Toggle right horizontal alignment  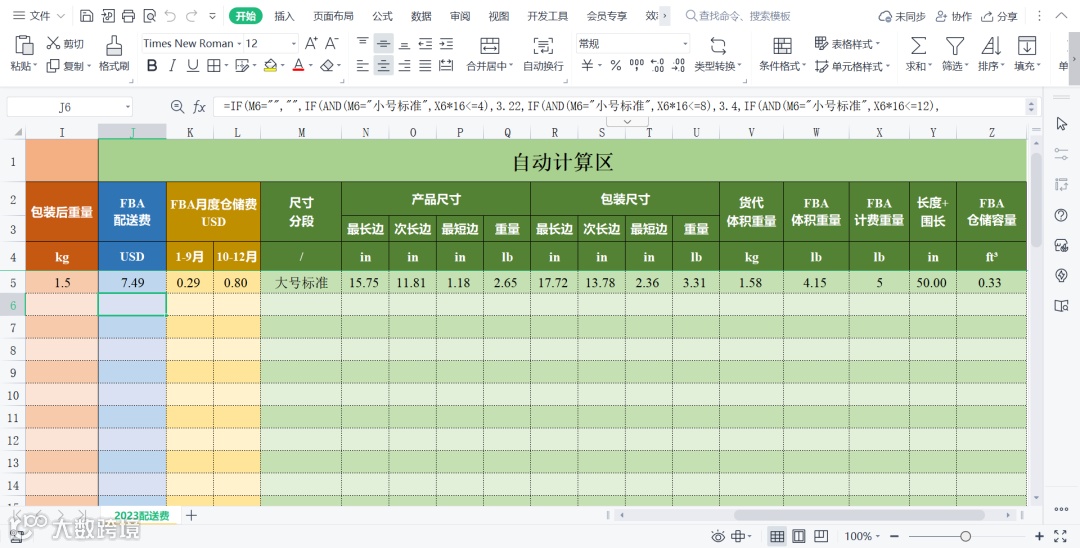coord(404,65)
